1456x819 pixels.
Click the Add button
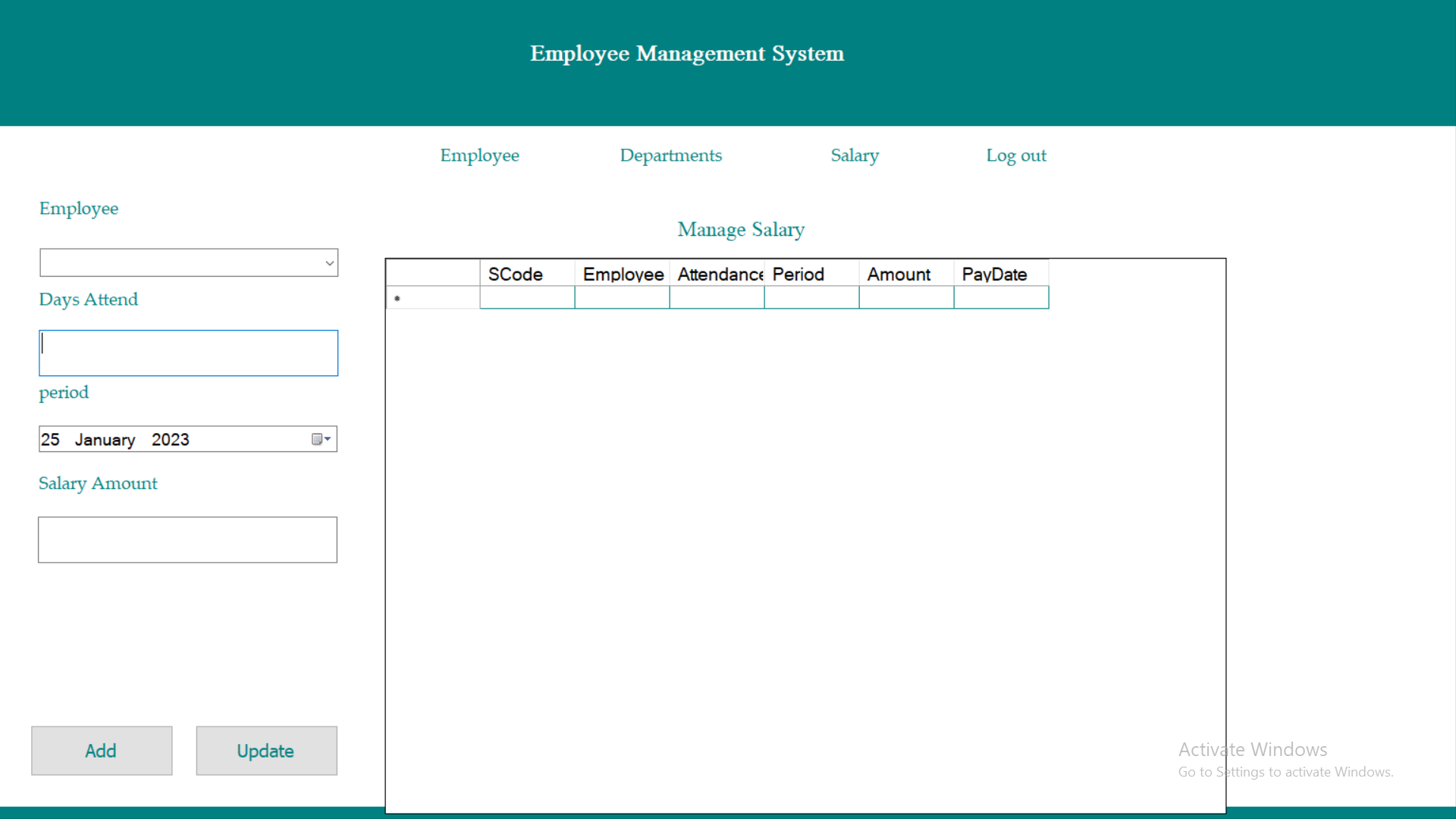(101, 750)
